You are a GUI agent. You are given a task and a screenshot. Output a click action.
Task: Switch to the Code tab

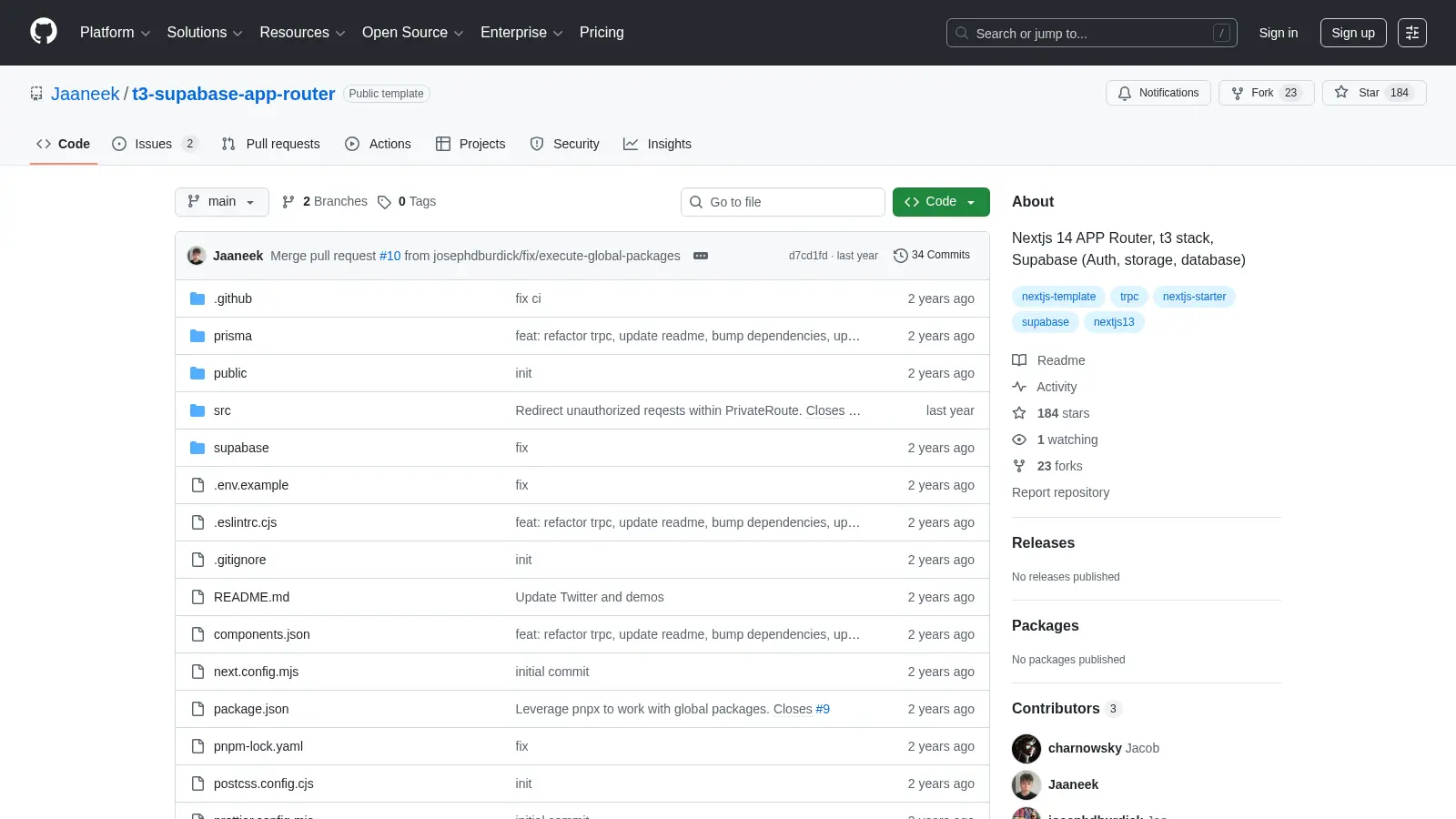pyautogui.click(x=64, y=144)
